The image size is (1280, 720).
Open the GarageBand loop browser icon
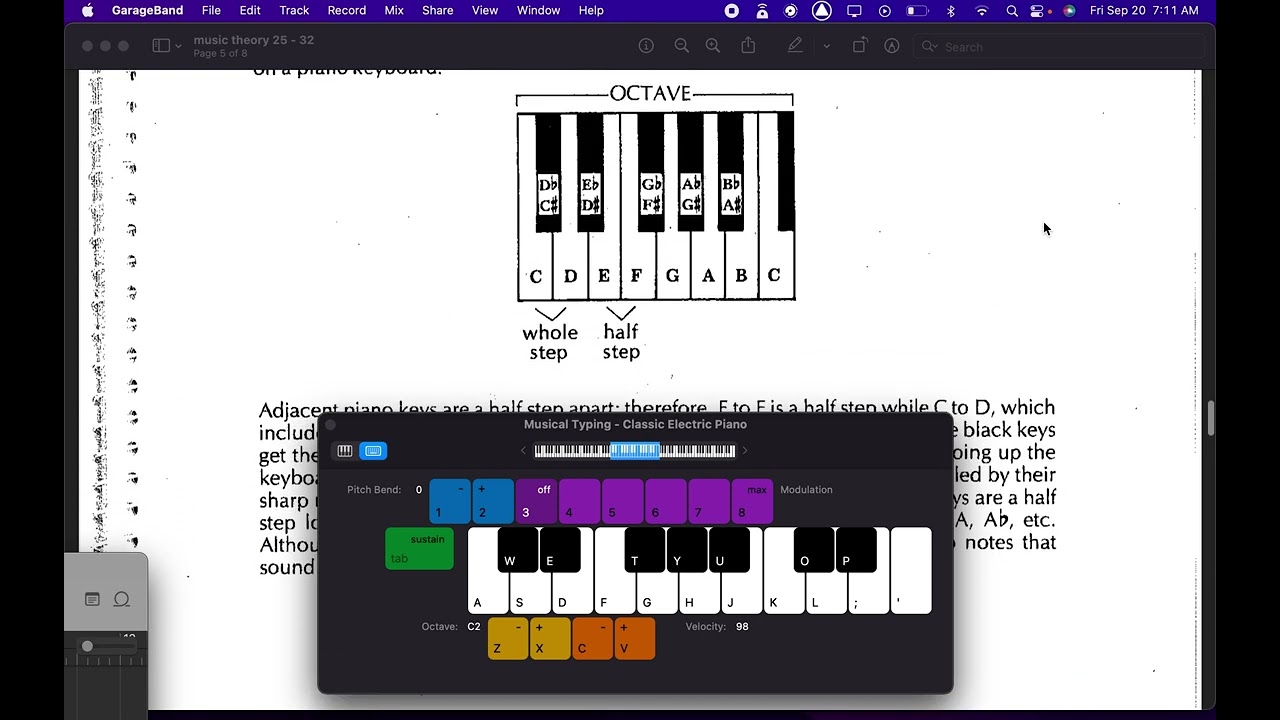[x=122, y=599]
